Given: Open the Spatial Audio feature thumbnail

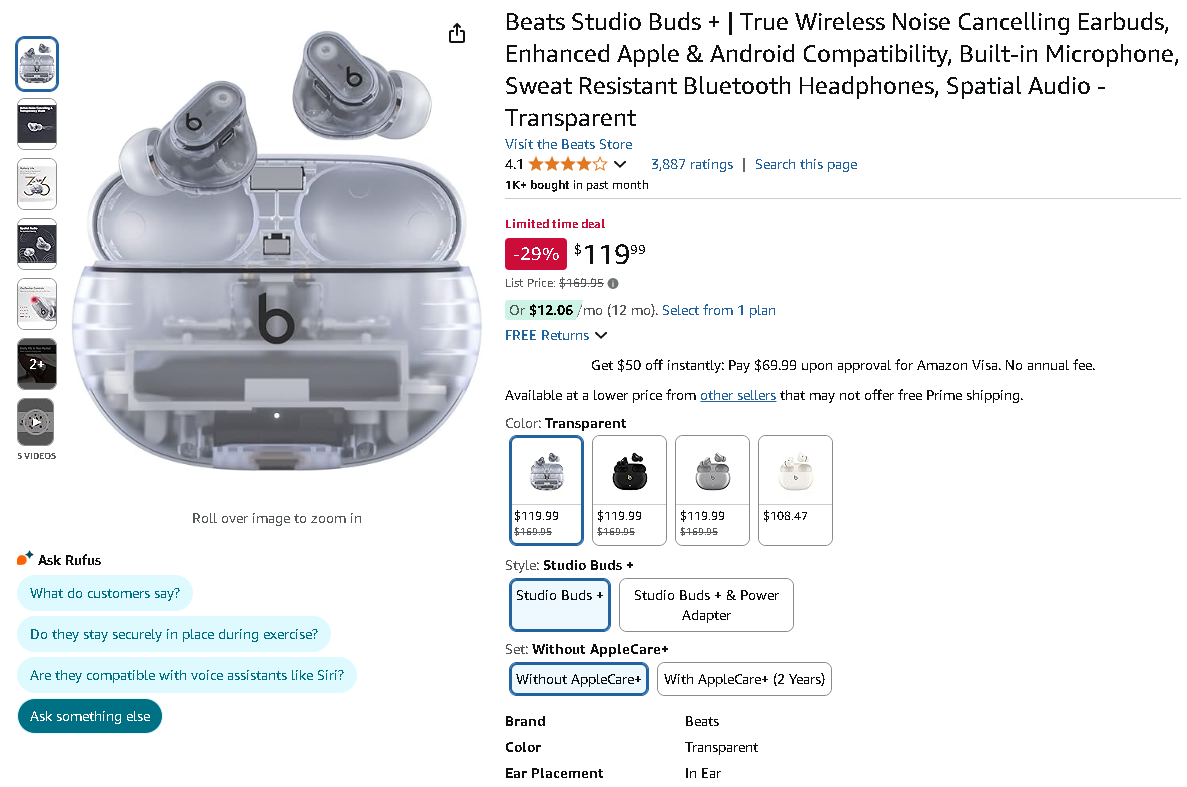Looking at the screenshot, I should [36, 243].
